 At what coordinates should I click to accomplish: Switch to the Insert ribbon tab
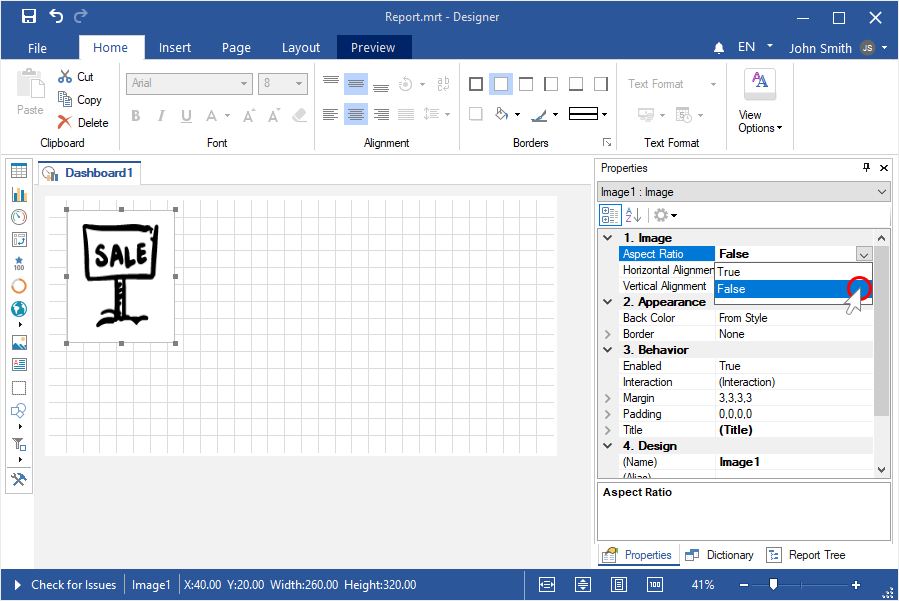[175, 48]
